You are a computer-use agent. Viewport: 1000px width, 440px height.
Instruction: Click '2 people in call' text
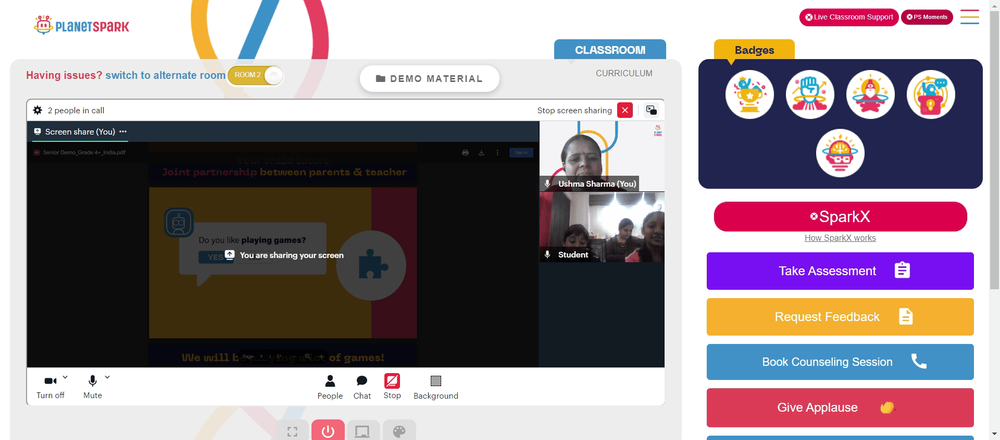tap(76, 110)
